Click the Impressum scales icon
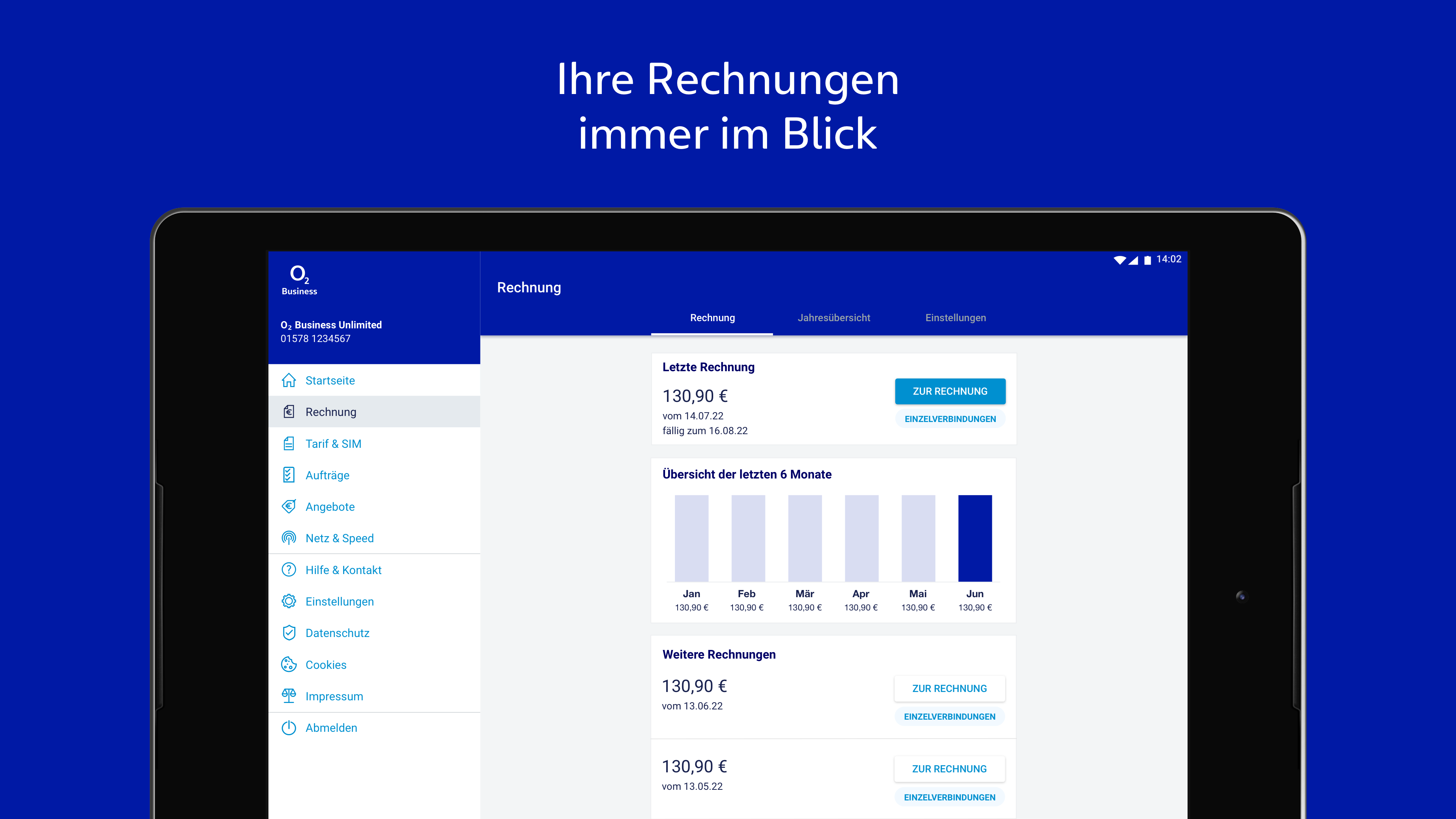 289,696
